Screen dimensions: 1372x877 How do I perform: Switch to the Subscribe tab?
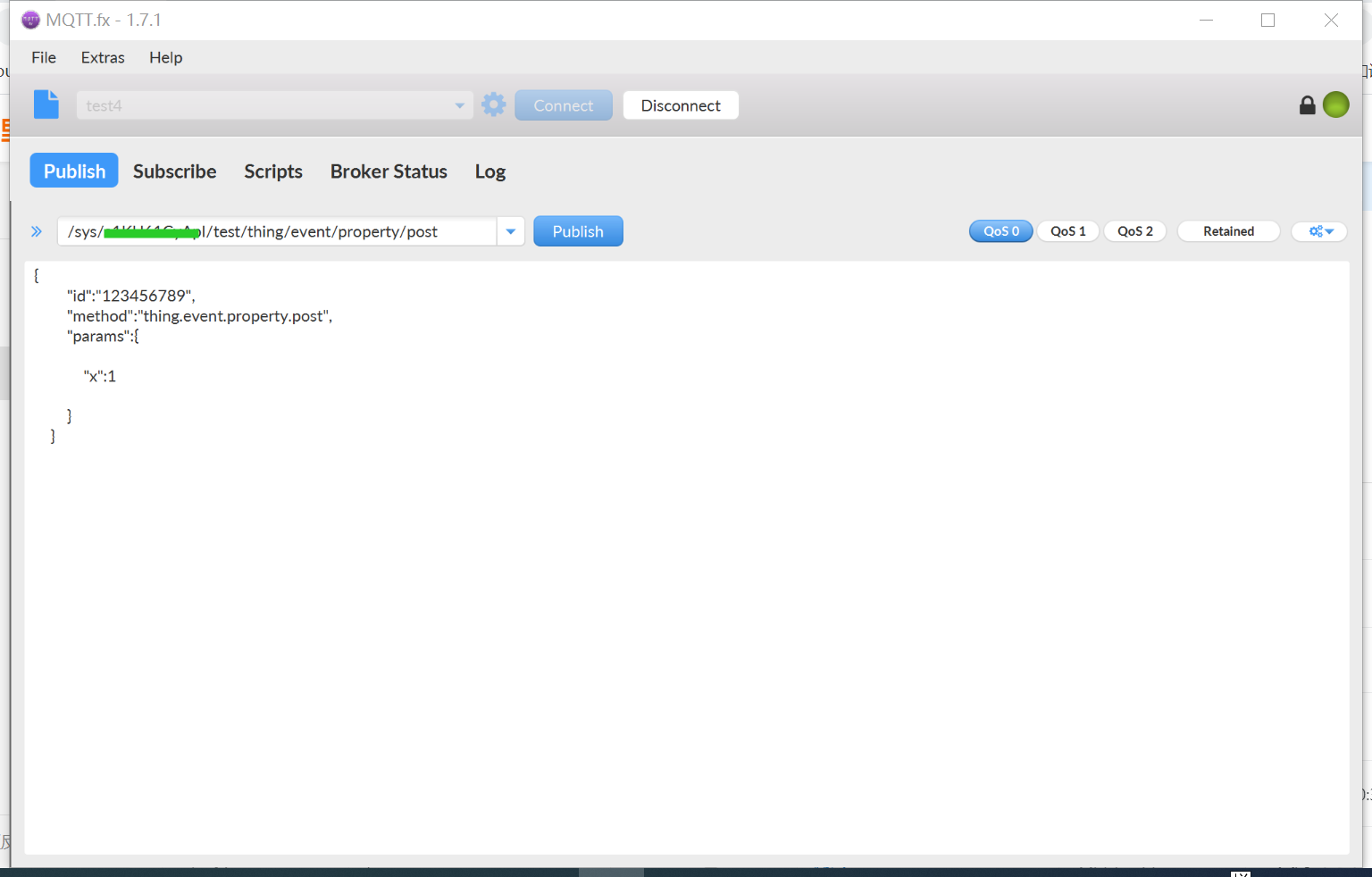click(x=175, y=171)
